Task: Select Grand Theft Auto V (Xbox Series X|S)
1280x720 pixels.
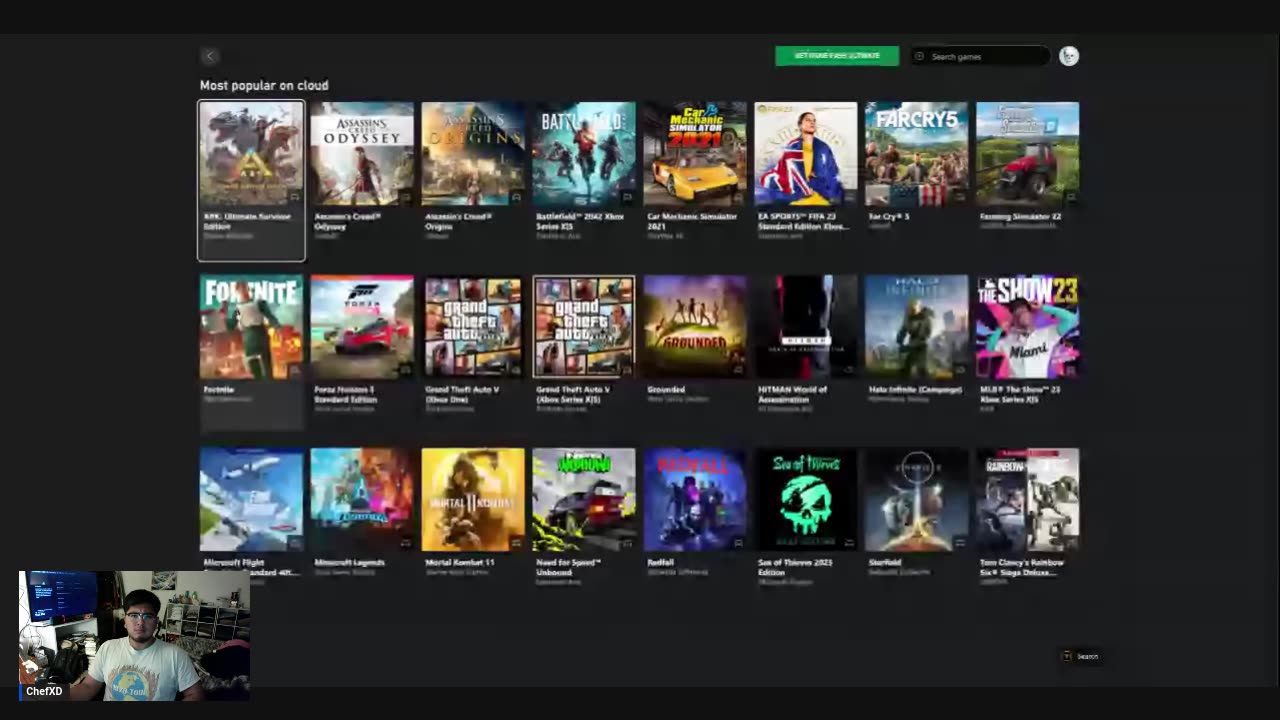Action: click(x=584, y=327)
